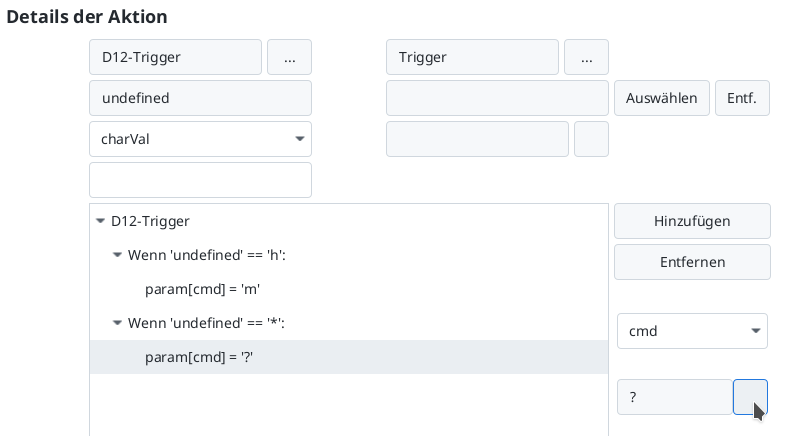Click the Trigger name field
The image size is (793, 436).
pyautogui.click(x=472, y=58)
